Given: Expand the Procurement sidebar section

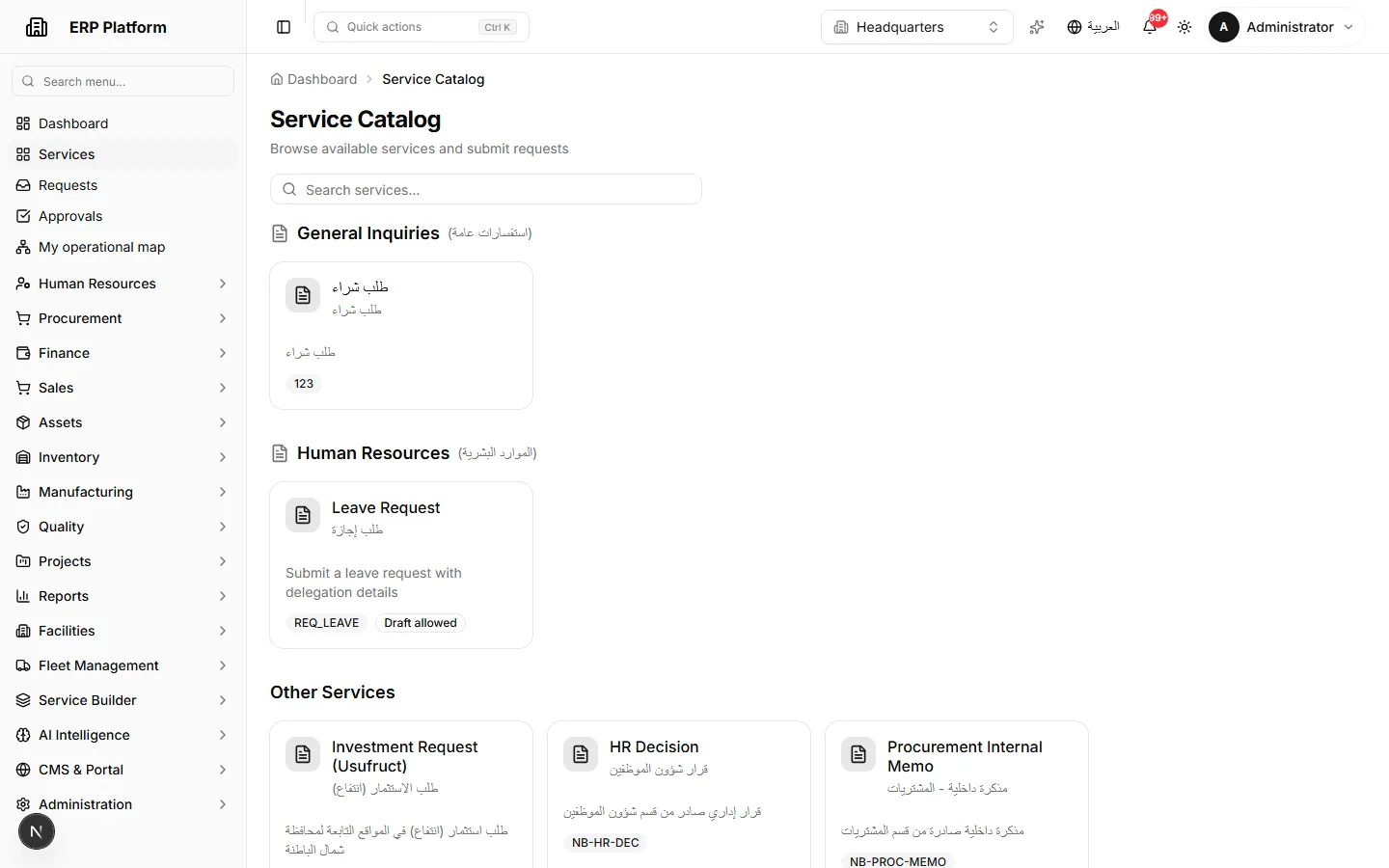Looking at the screenshot, I should [123, 318].
